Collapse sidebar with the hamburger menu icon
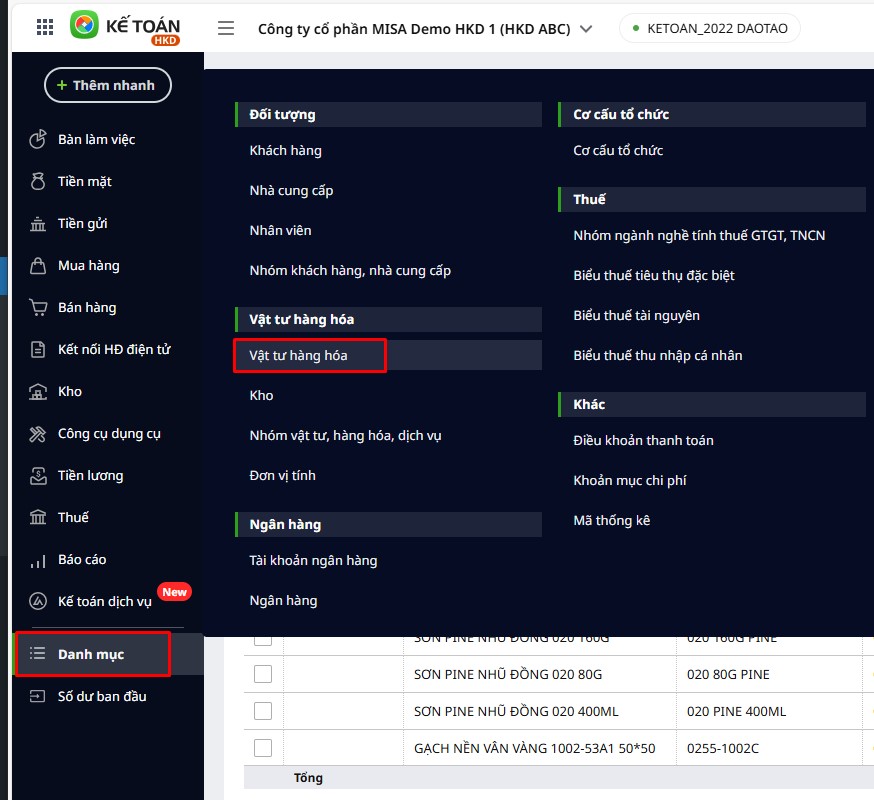Image resolution: width=874 pixels, height=800 pixels. (x=226, y=28)
